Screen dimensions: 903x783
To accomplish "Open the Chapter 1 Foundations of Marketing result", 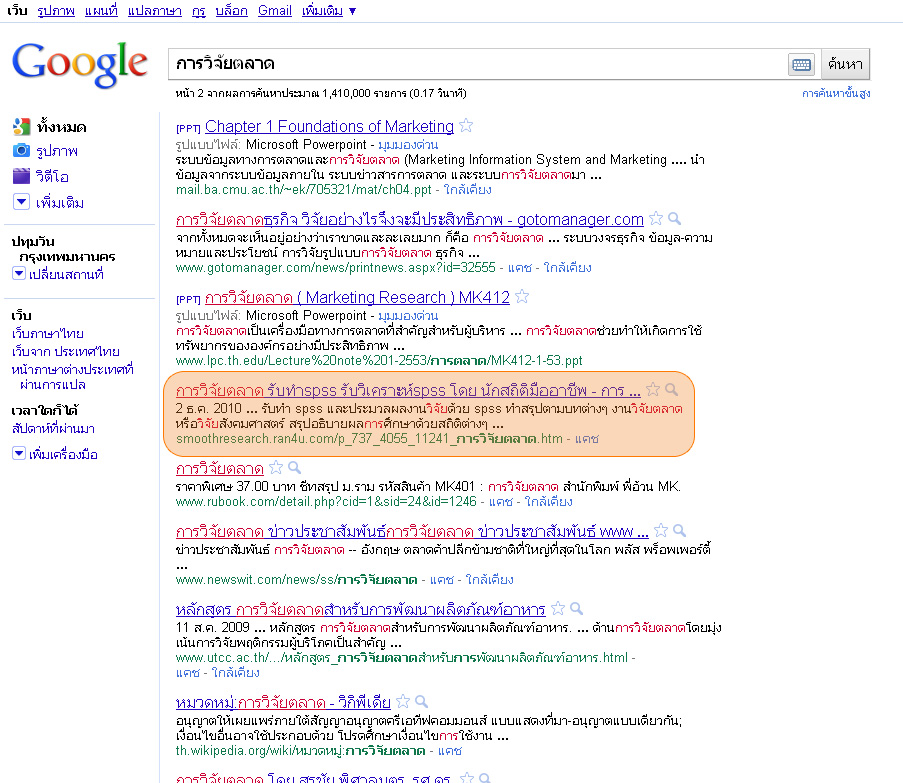I will [x=329, y=126].
